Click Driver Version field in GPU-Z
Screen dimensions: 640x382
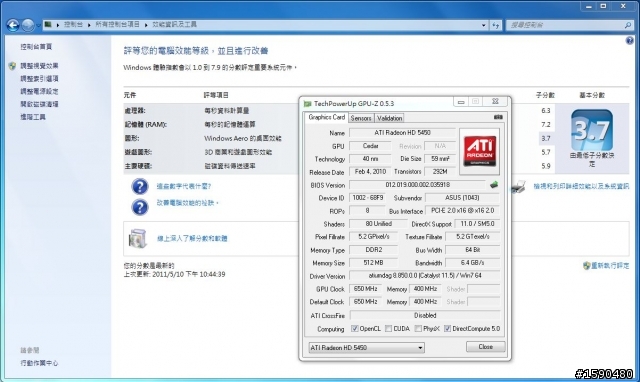click(424, 276)
